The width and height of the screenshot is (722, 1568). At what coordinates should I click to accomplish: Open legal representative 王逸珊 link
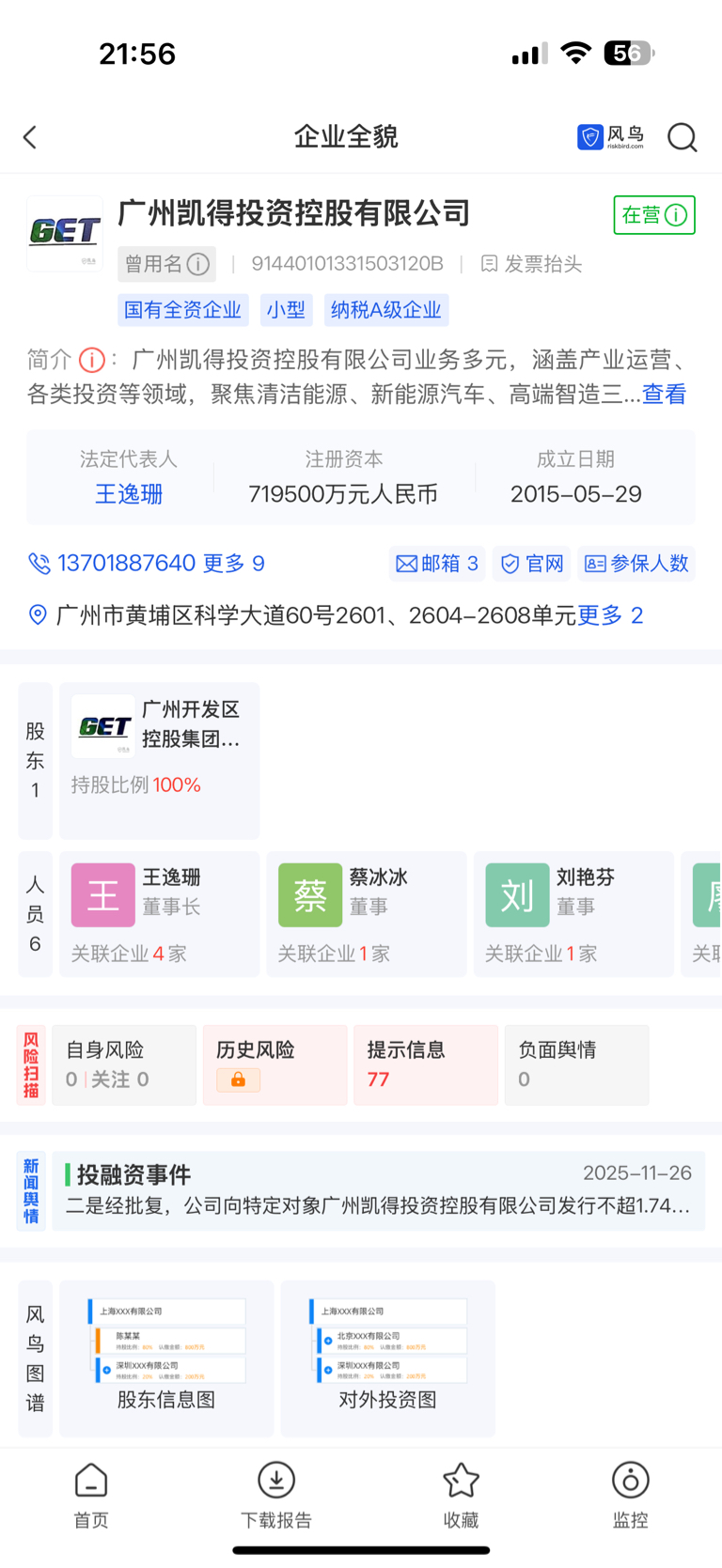click(129, 494)
